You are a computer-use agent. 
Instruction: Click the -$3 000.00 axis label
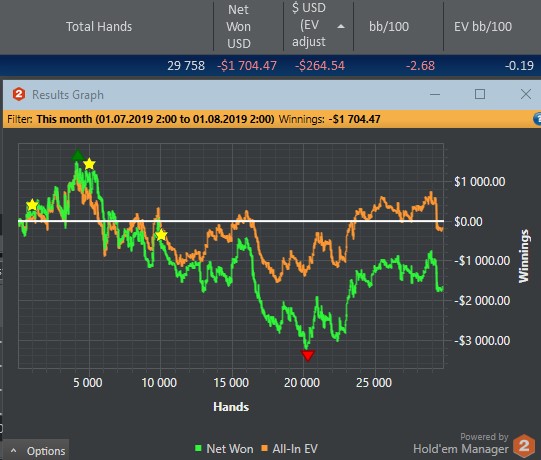482,341
